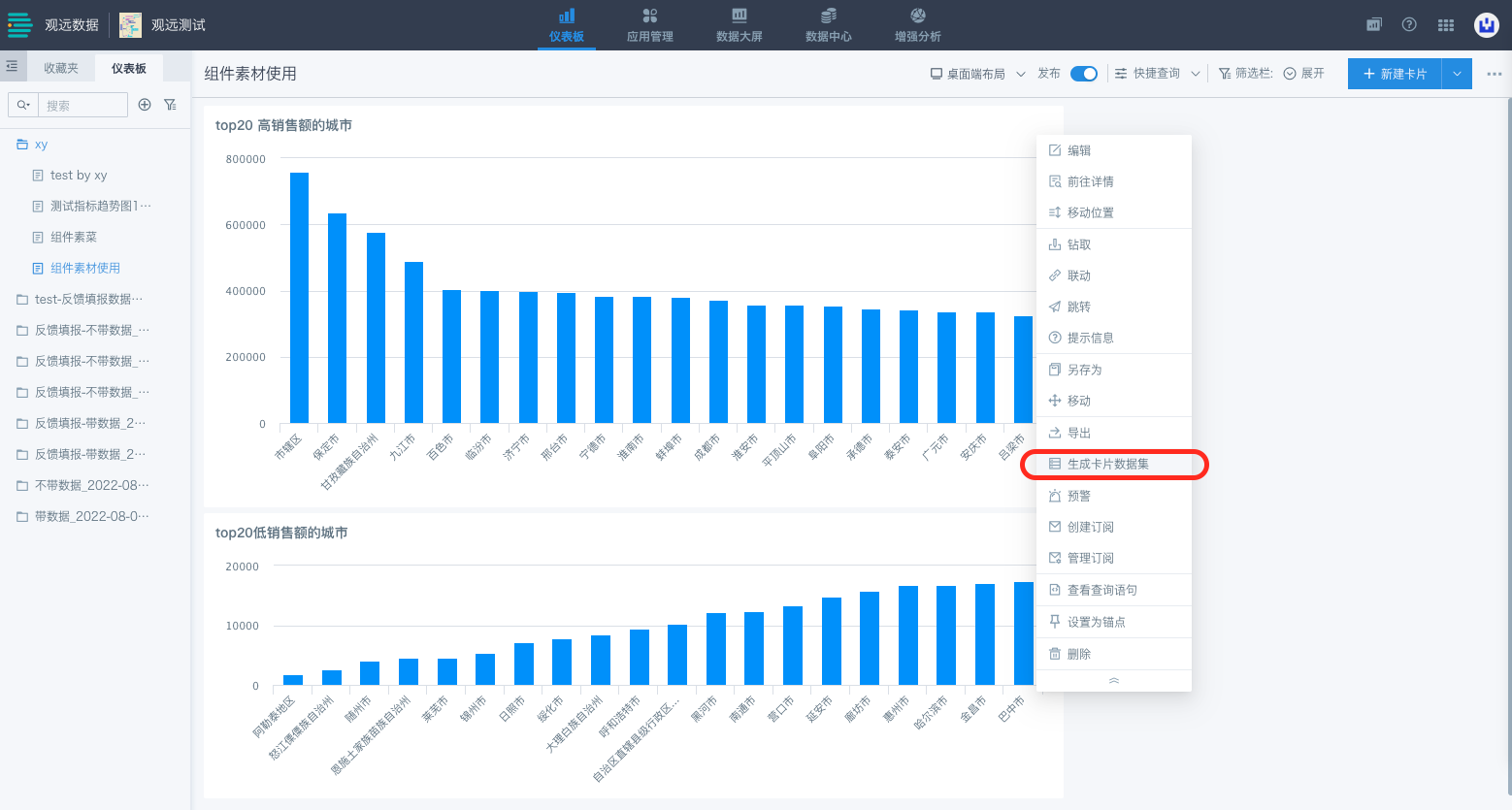Collapse the left sidebar using the menu icon
The height and width of the screenshot is (810, 1512).
click(12, 67)
